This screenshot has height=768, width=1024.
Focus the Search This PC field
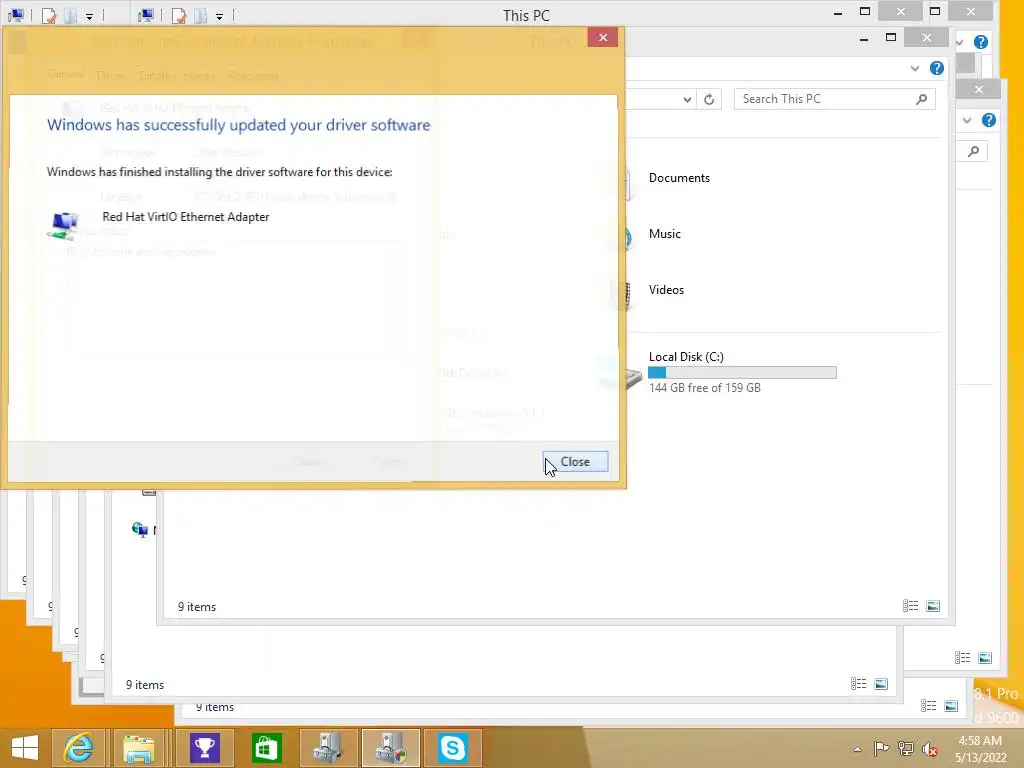[x=834, y=99]
